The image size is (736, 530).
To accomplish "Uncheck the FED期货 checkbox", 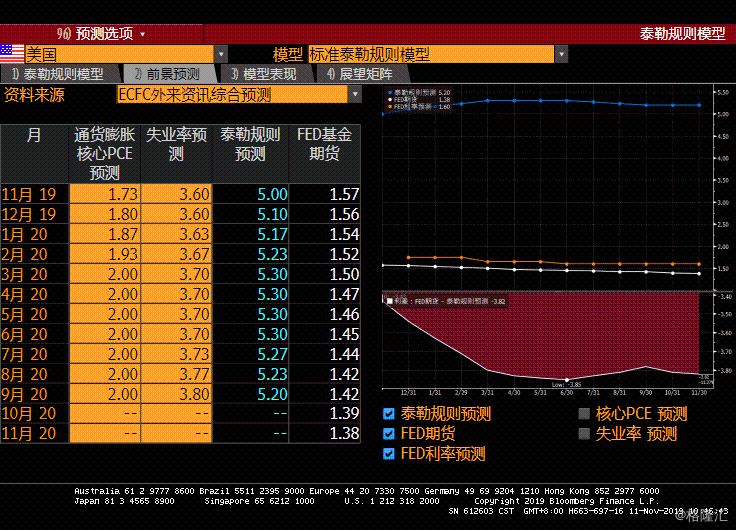I will tap(389, 434).
